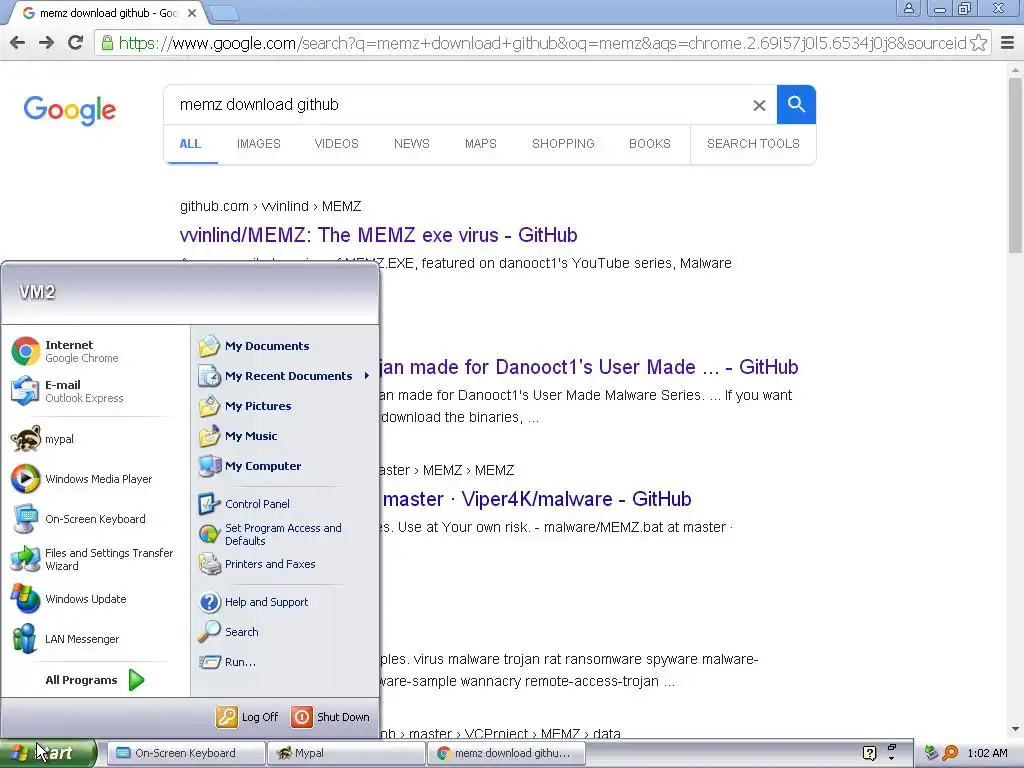Open Danooct1's User Made GitHub result
1024x768 pixels.
[588, 367]
